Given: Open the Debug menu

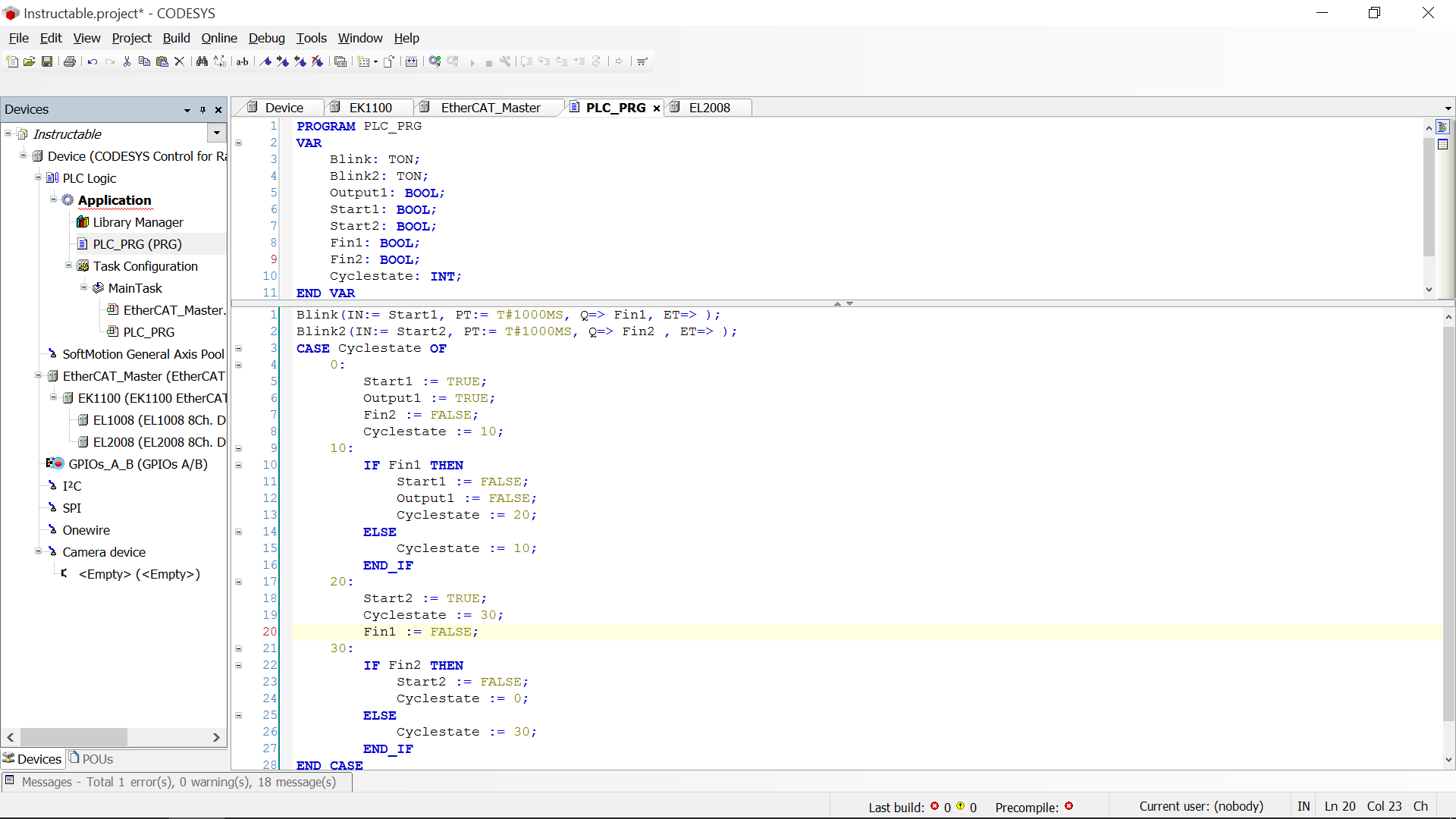Looking at the screenshot, I should [266, 37].
